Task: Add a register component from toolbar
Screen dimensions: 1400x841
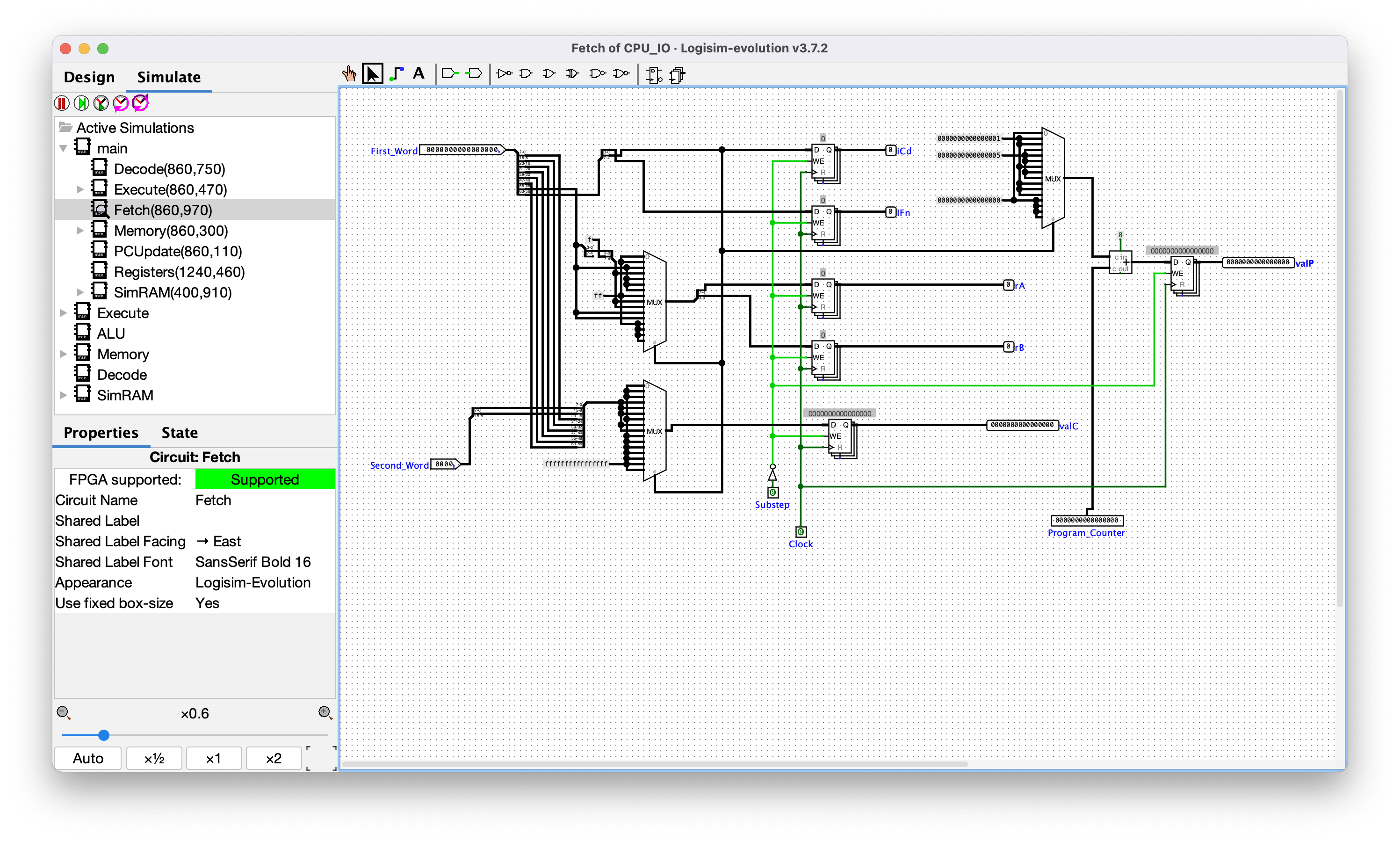Action: pyautogui.click(x=678, y=74)
